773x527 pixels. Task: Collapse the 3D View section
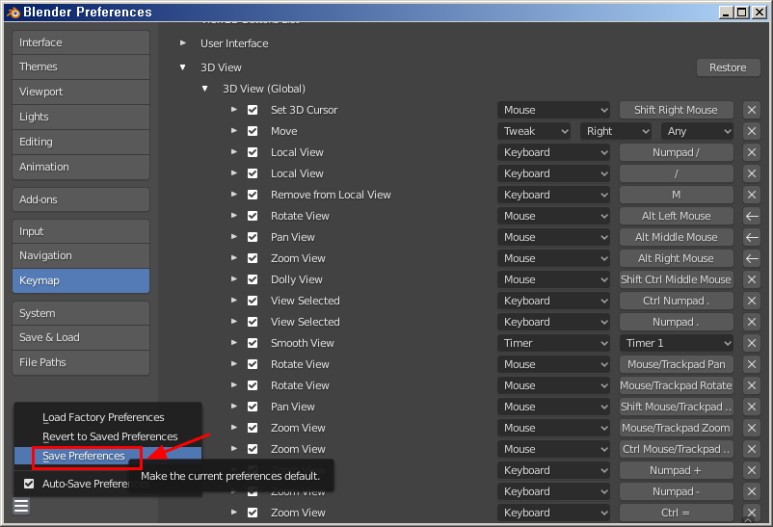183,67
